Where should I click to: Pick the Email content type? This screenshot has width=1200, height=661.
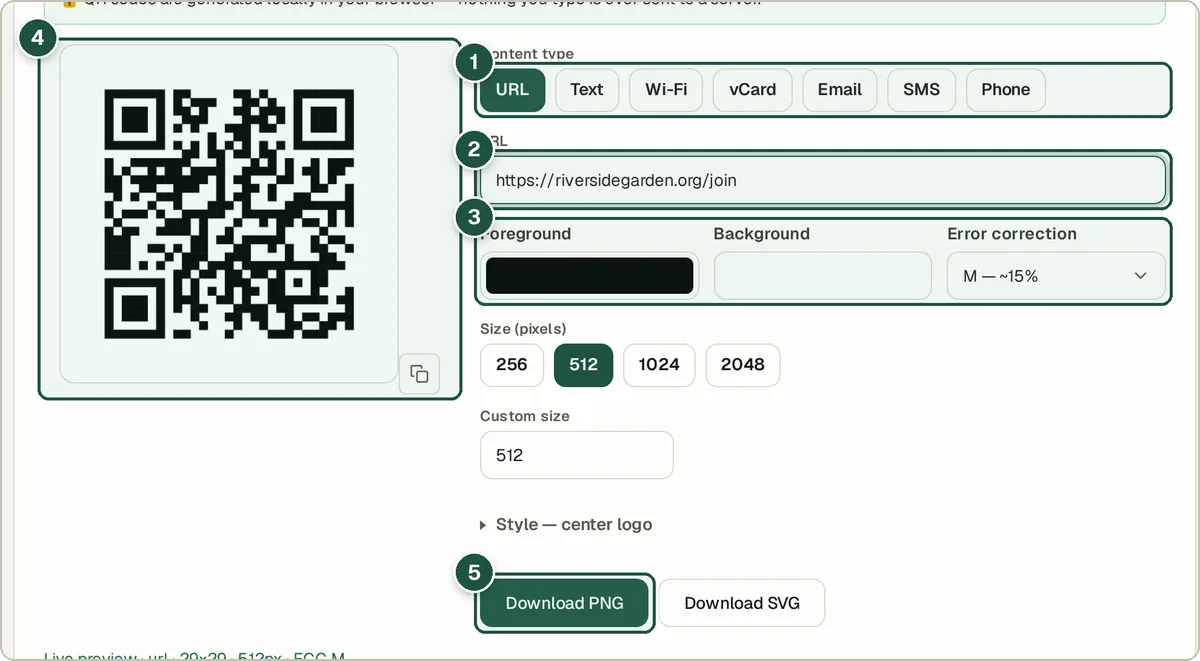coord(840,90)
